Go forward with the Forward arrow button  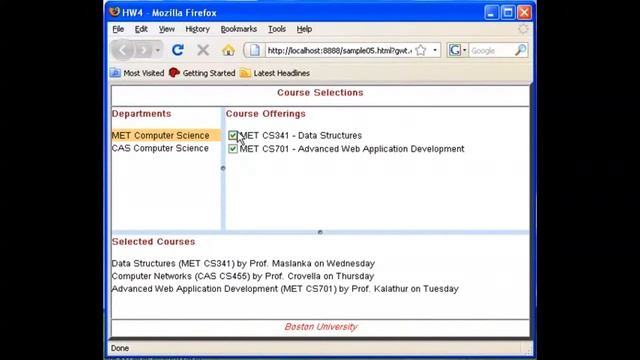point(143,50)
